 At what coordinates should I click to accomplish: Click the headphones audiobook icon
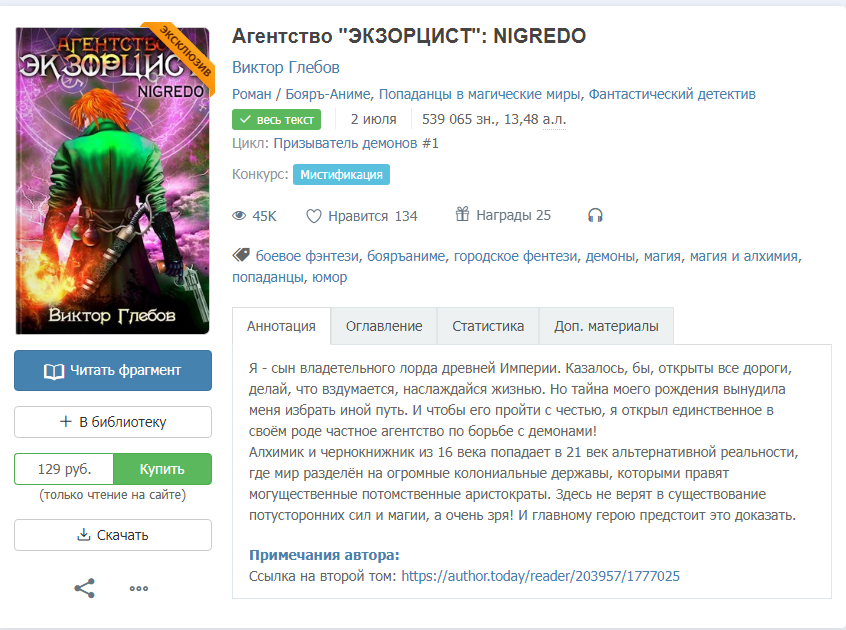595,216
